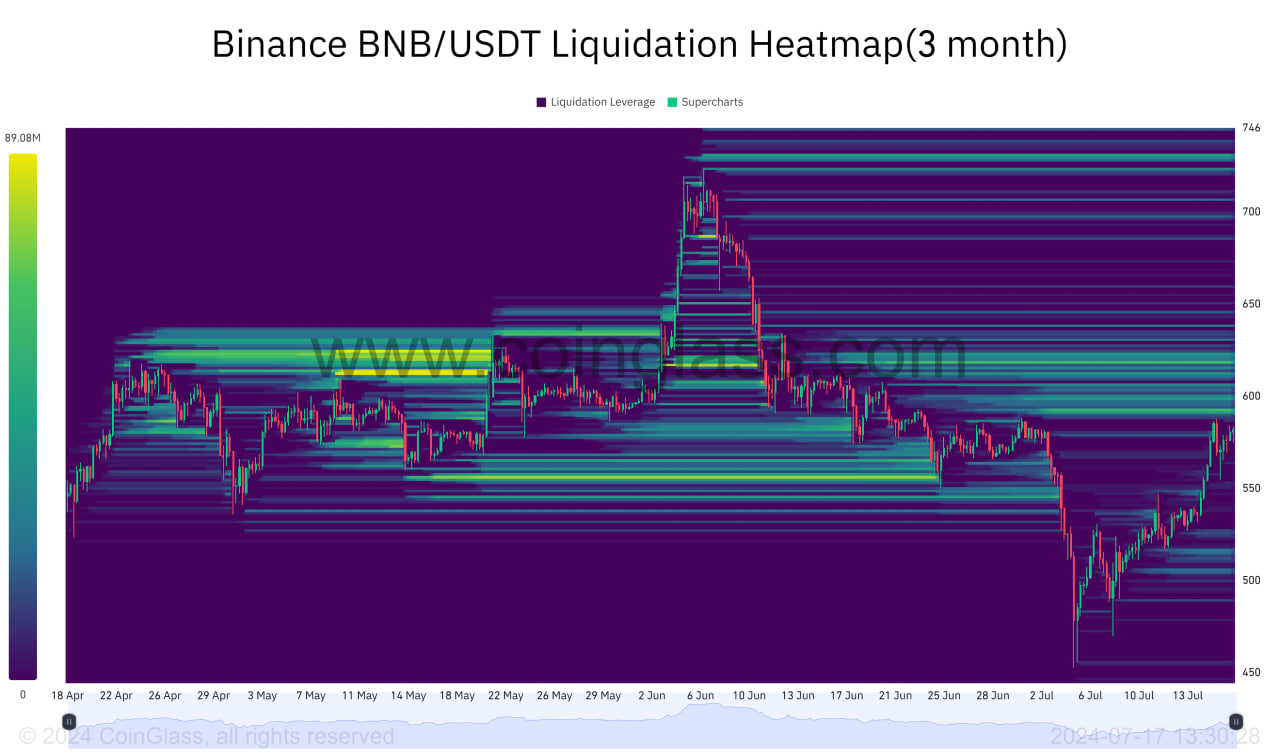Click the 0 color scale minimum label
The width and height of the screenshot is (1280, 755).
(x=23, y=695)
